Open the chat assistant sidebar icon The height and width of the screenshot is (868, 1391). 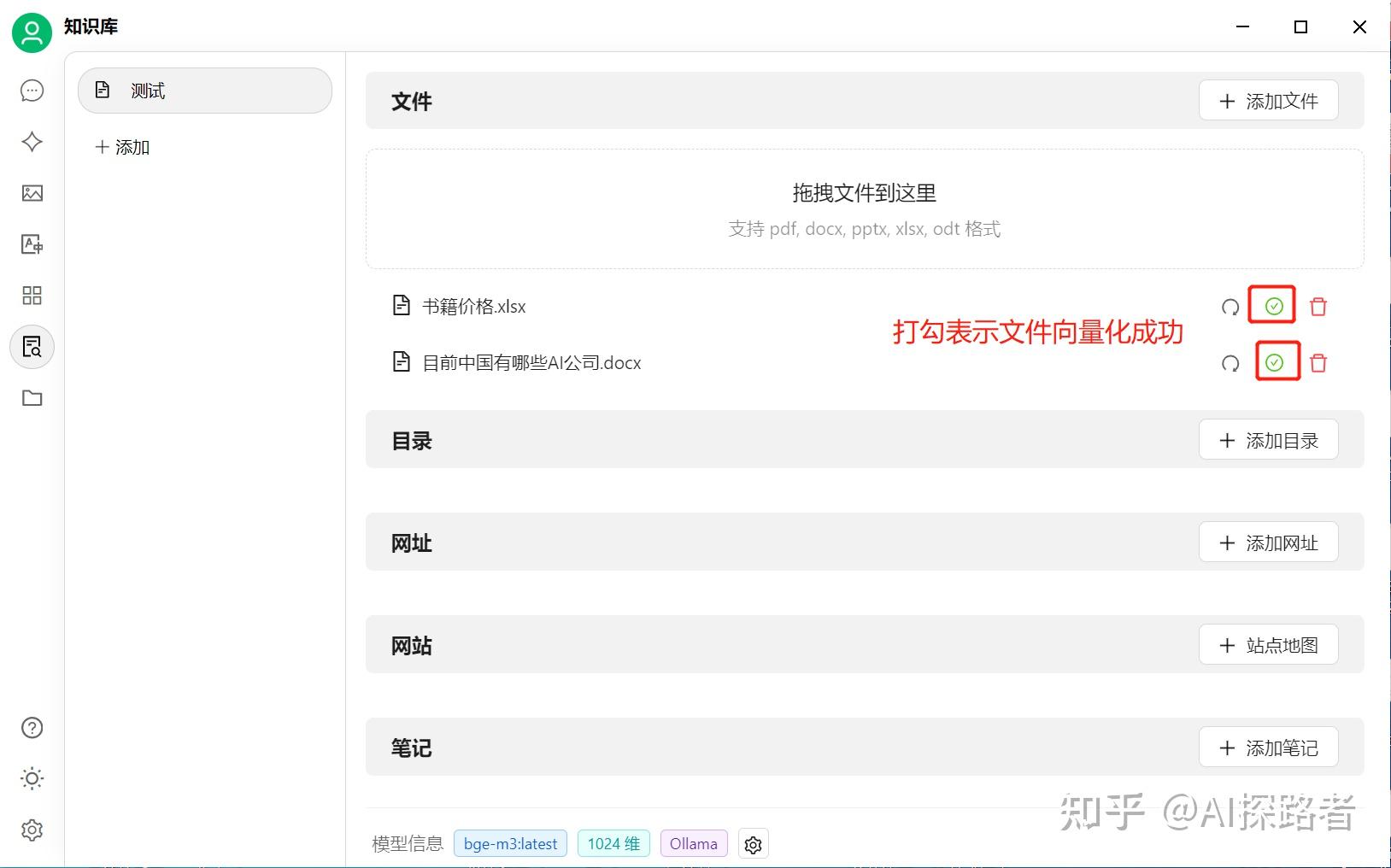(x=32, y=91)
